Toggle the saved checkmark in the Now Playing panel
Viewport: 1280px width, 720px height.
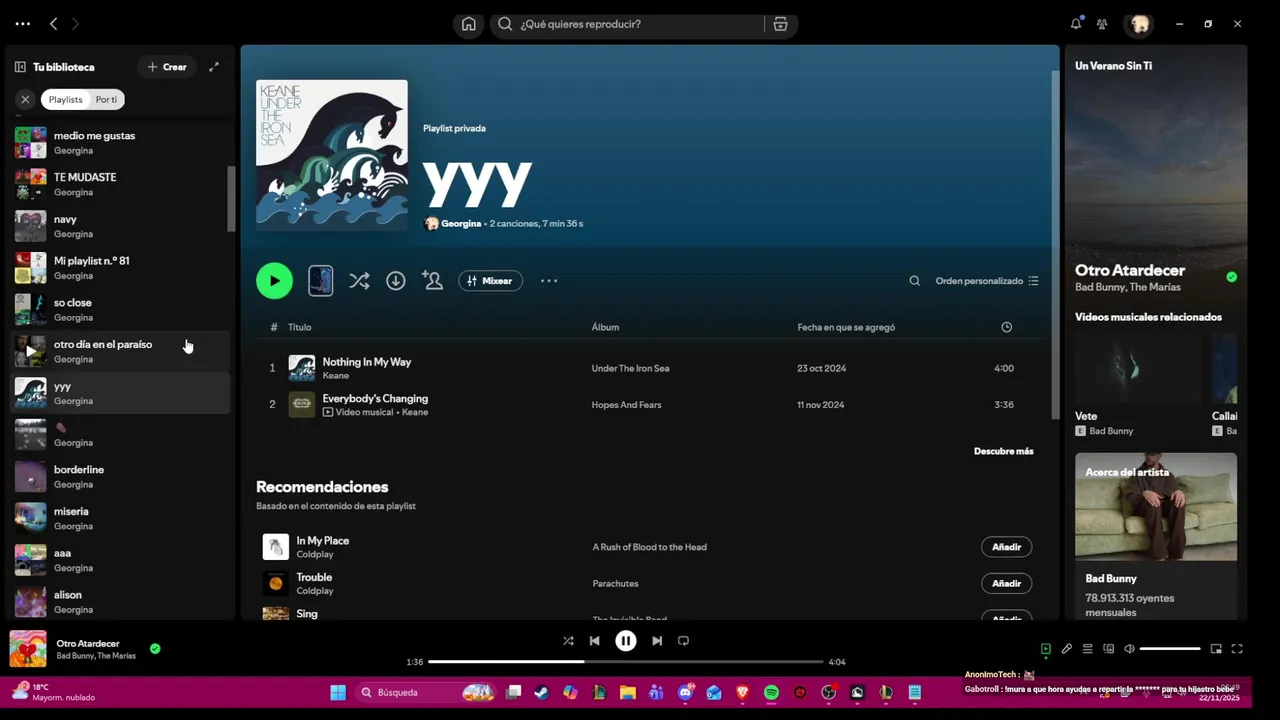click(1231, 277)
